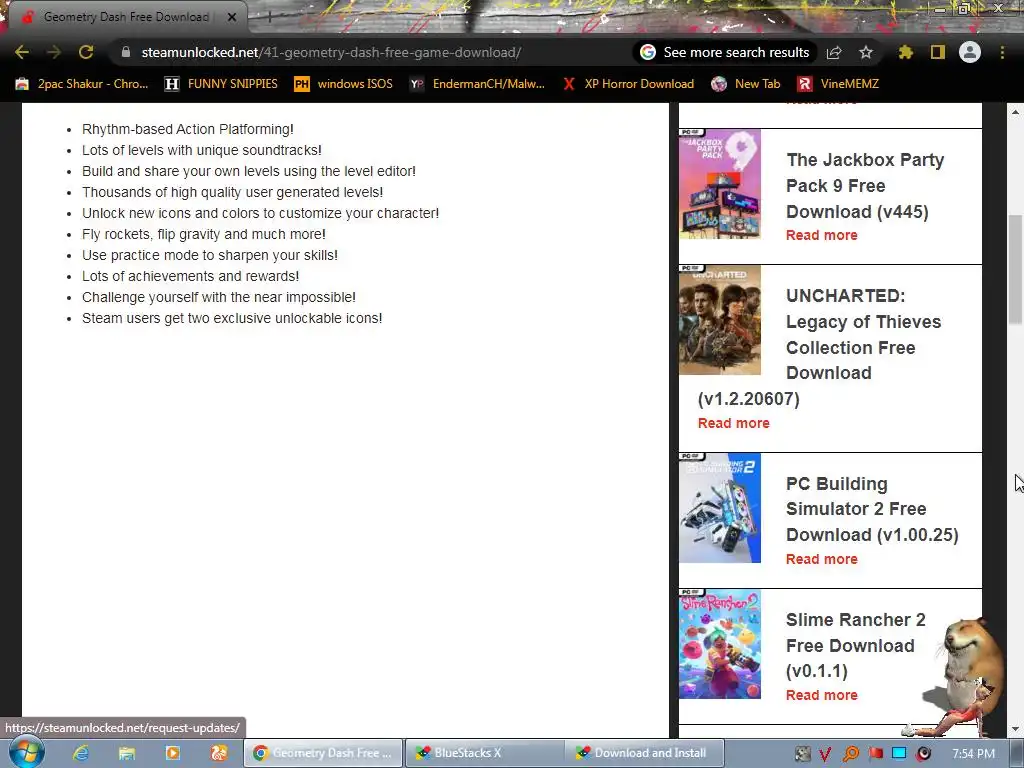Click the Jackbox Party Pack 9 cover image
This screenshot has width=1024, height=768.
720,184
